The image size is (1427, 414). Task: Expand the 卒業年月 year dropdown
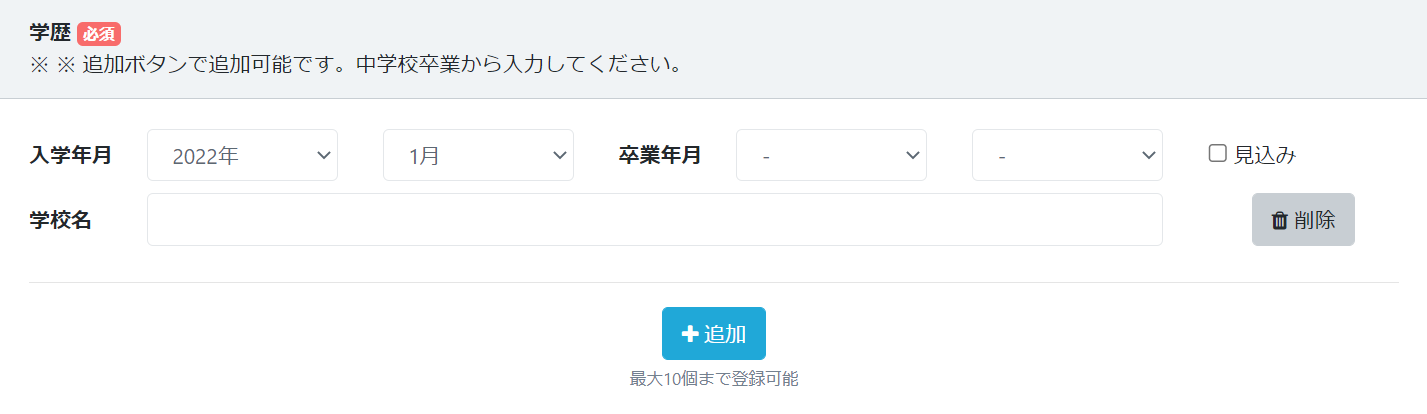[x=831, y=155]
